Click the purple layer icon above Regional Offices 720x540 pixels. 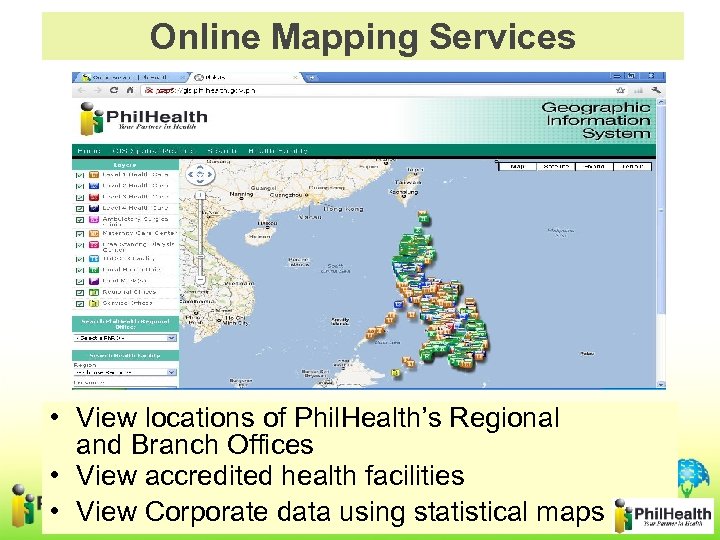click(x=94, y=281)
